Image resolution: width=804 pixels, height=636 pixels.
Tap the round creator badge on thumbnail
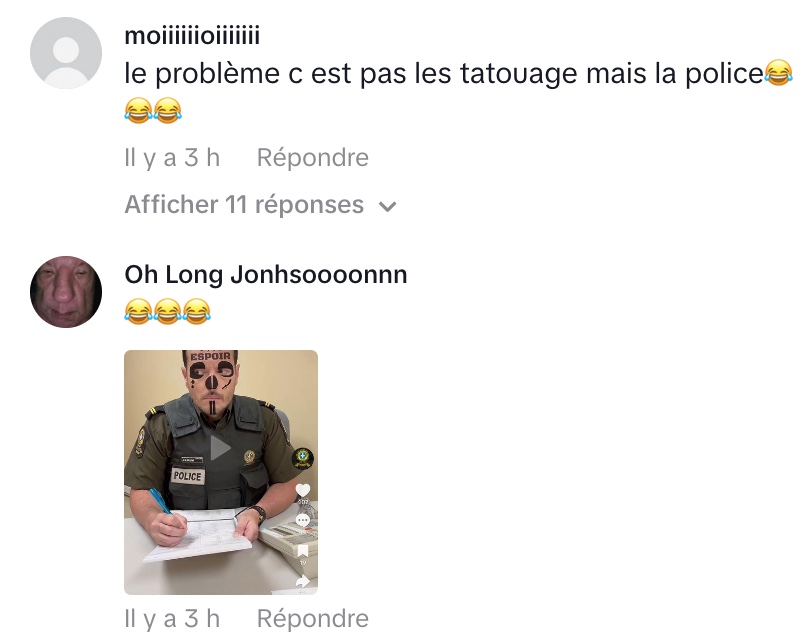(303, 458)
